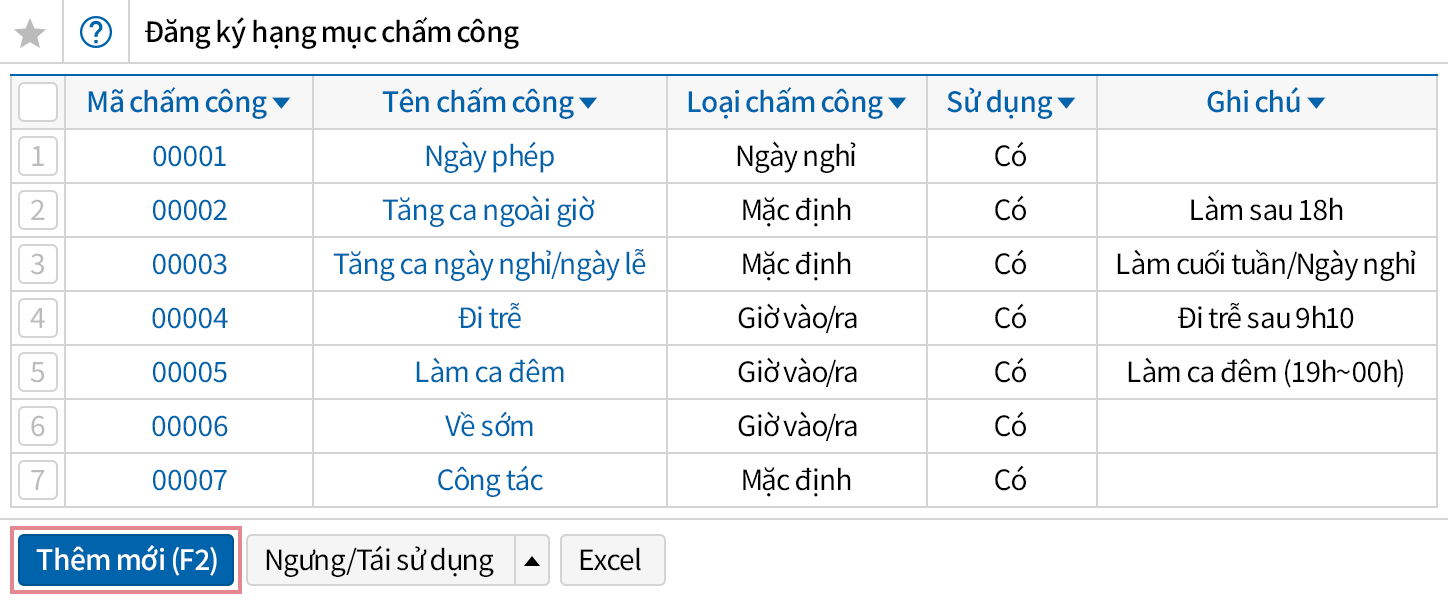The height and width of the screenshot is (600, 1448).
Task: Expand the Loại chấm công column sort arrow
Action: point(897,103)
